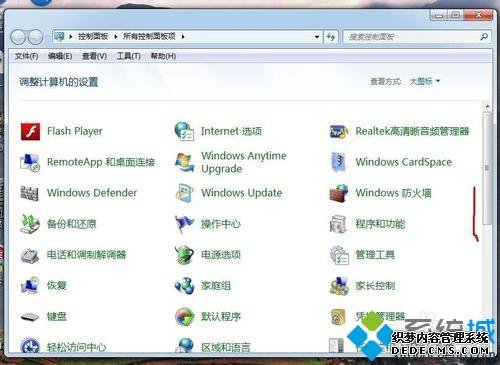Open the 轻松访问中心 icon
This screenshot has height=365, width=500.
click(30, 345)
